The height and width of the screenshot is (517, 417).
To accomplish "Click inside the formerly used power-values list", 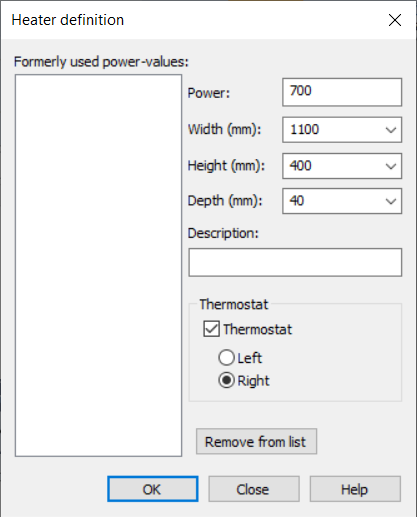I will click(98, 265).
